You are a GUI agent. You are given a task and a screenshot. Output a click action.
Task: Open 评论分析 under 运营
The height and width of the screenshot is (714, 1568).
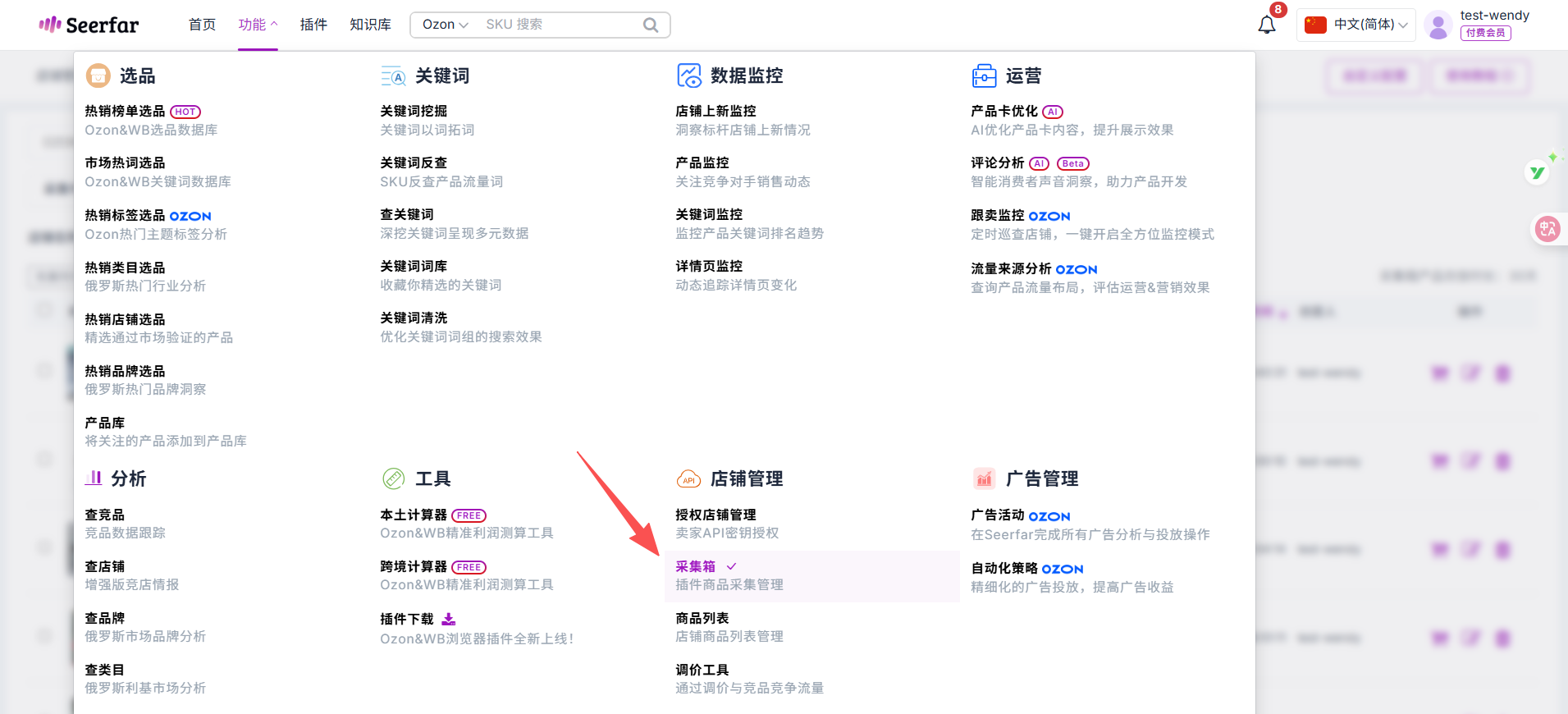tap(997, 162)
